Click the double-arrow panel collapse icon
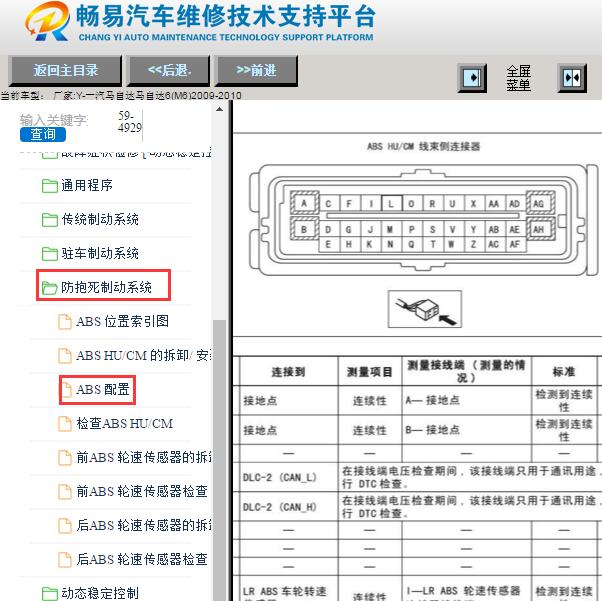Viewport: 602px width, 601px height. click(x=572, y=78)
